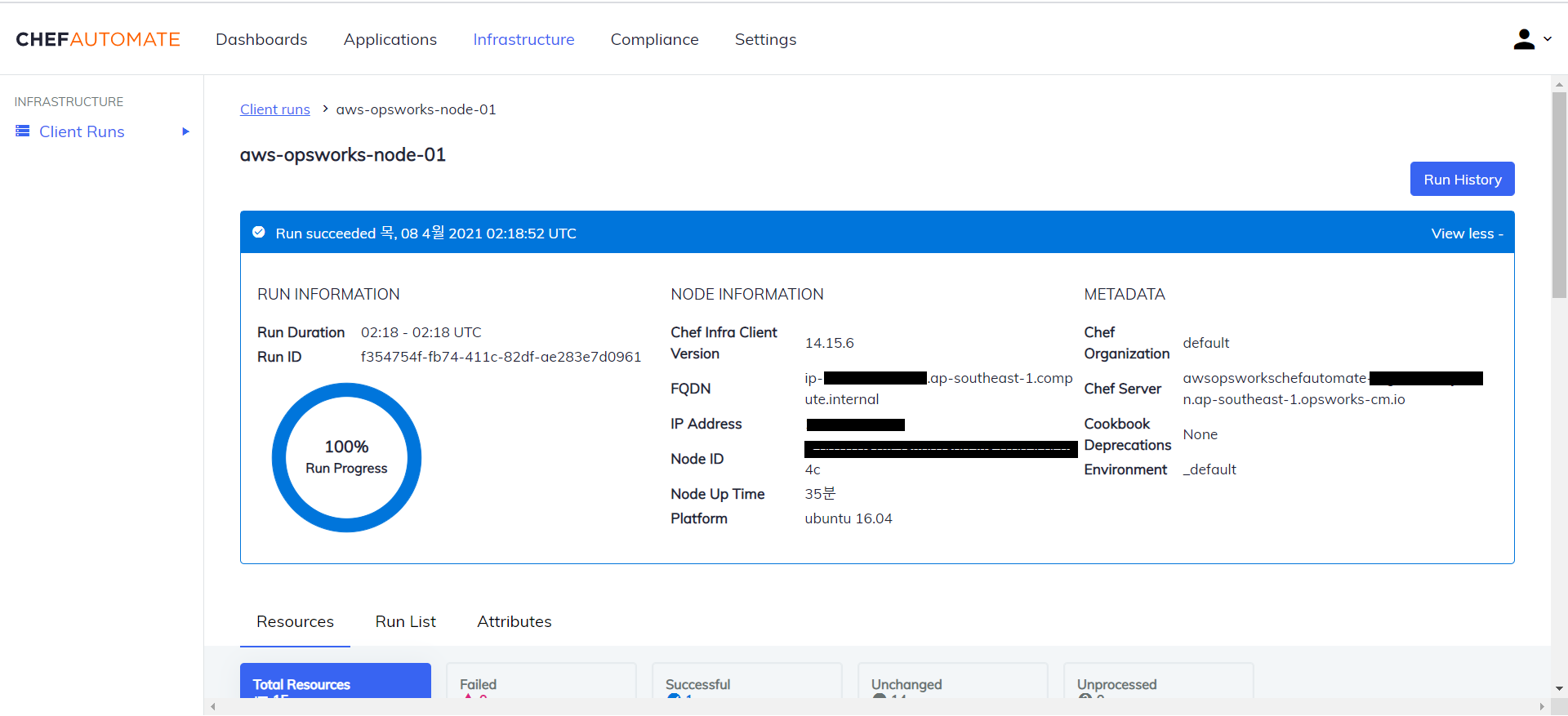Select Client Runs in the sidebar
Screen dimensions: 1568x716
point(82,131)
